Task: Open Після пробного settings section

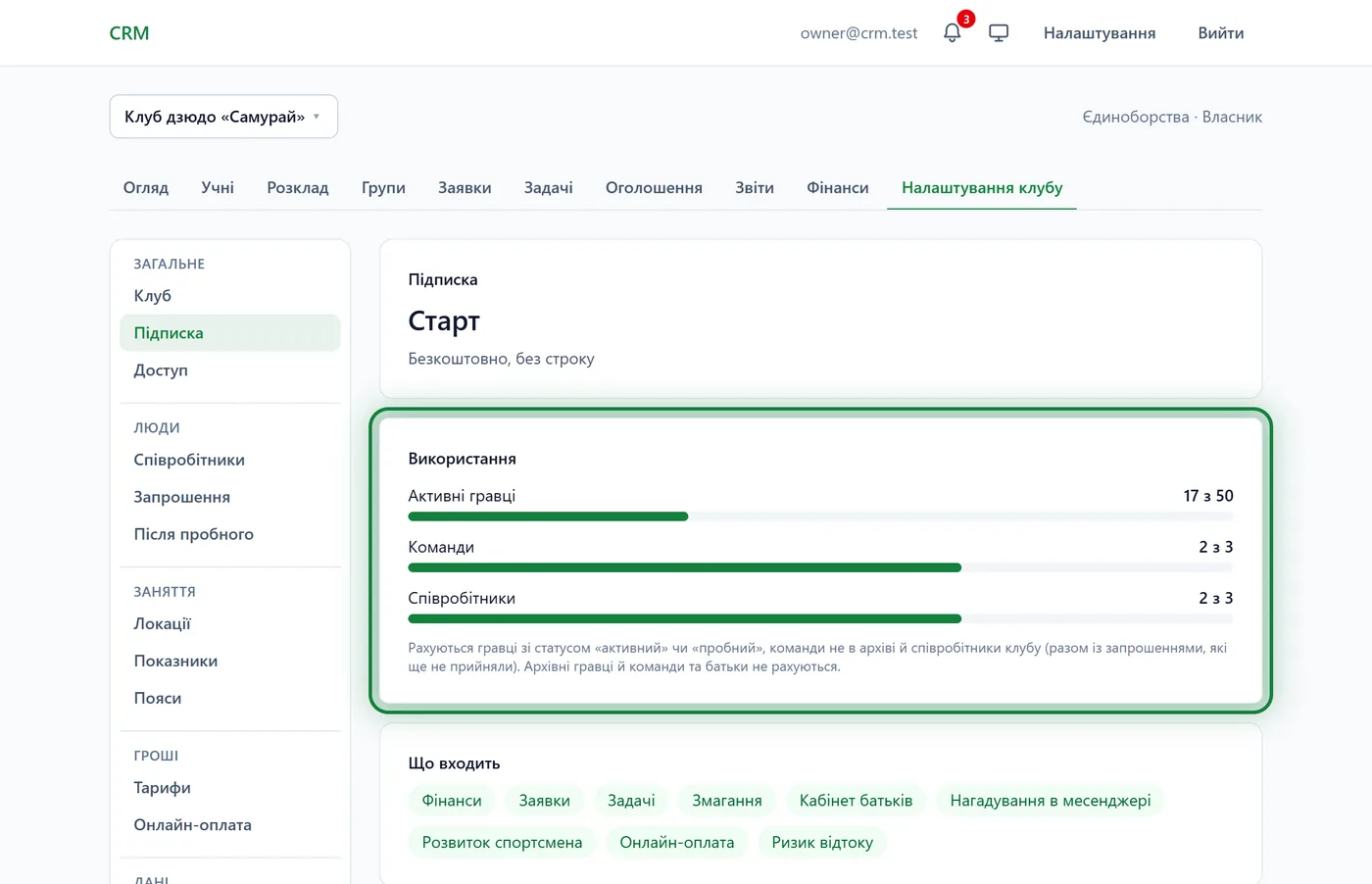Action: click(230, 534)
